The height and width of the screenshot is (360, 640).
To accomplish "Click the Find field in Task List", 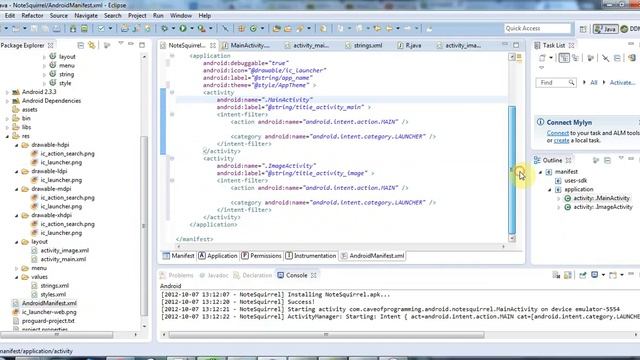I will (556, 83).
